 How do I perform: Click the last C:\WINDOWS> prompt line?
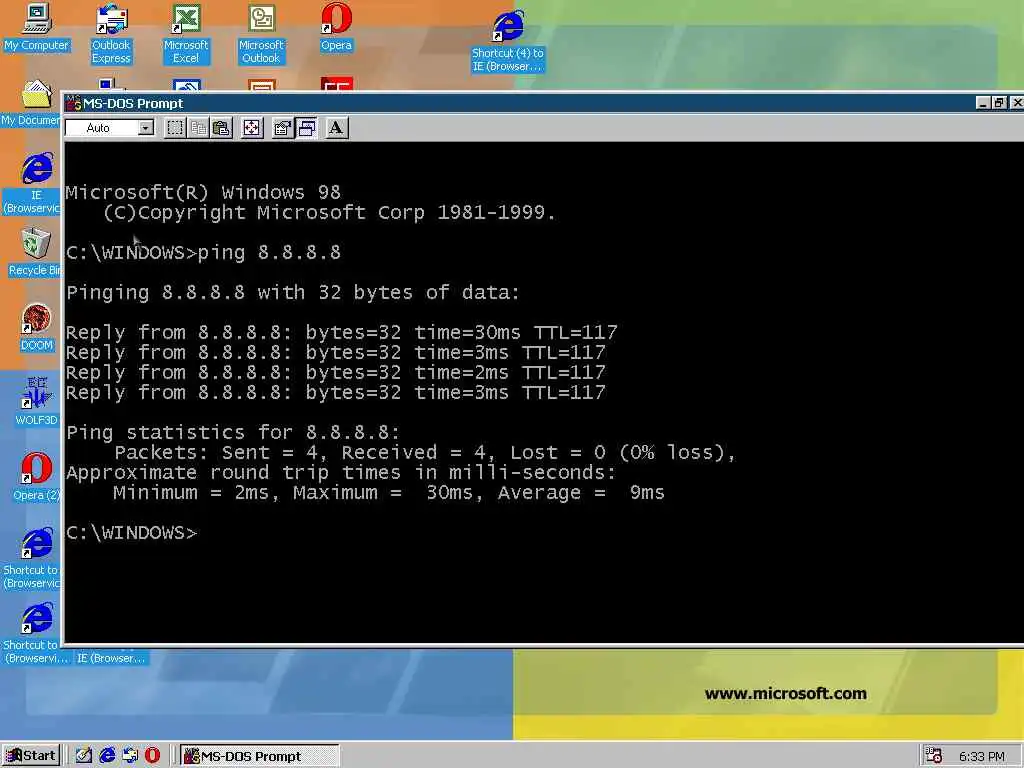131,533
